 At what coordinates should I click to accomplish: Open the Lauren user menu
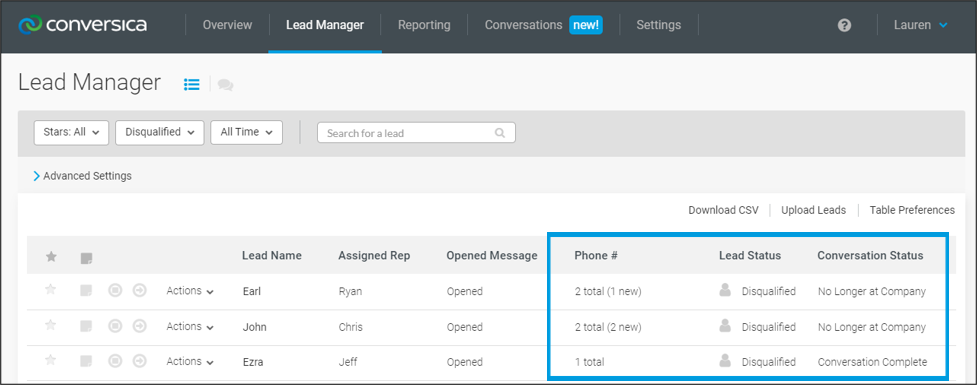pos(920,26)
